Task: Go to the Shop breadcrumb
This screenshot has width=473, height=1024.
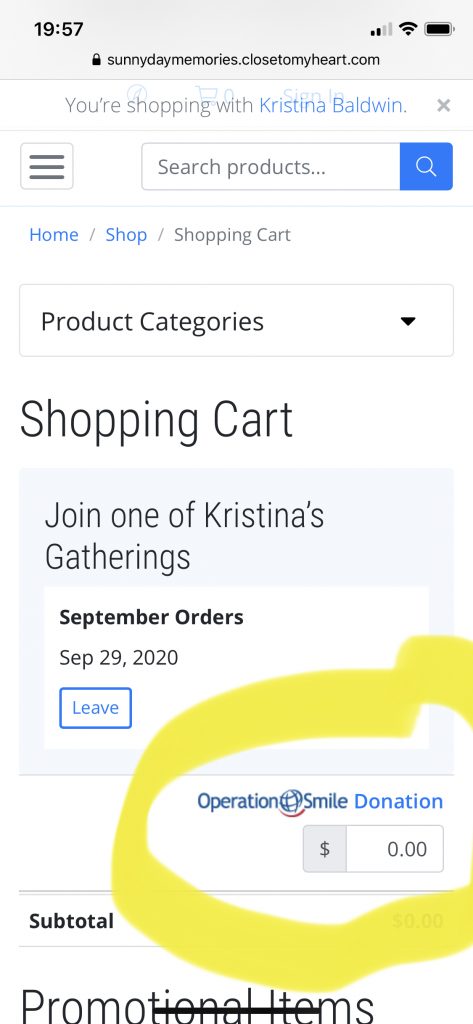Action: coord(126,235)
